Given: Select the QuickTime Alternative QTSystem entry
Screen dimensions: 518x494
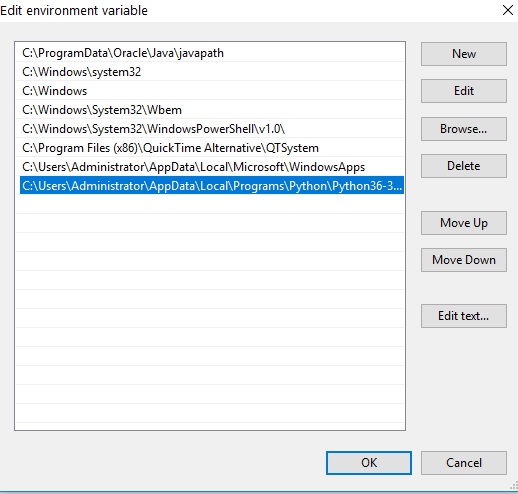Looking at the screenshot, I should tap(212, 148).
